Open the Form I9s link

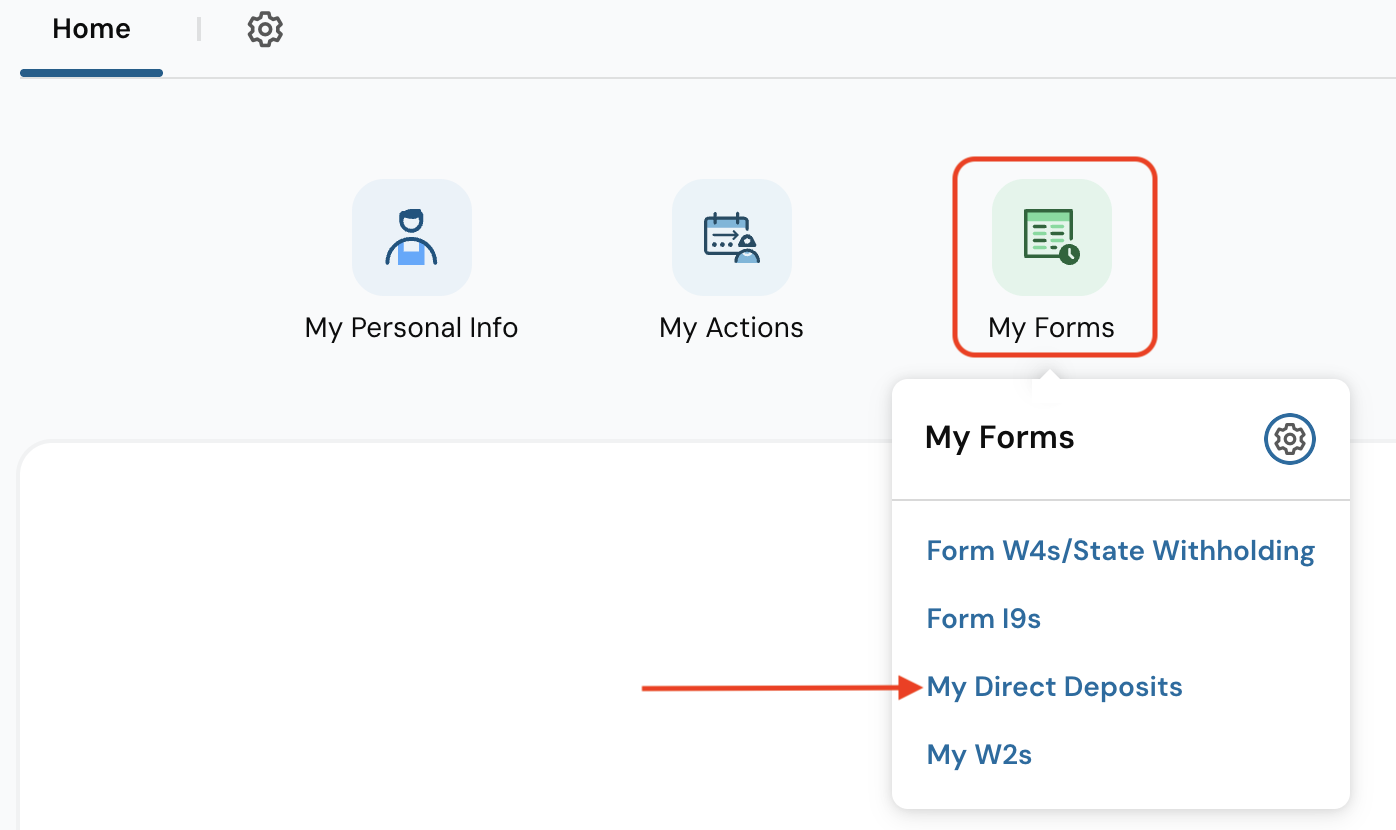click(983, 619)
